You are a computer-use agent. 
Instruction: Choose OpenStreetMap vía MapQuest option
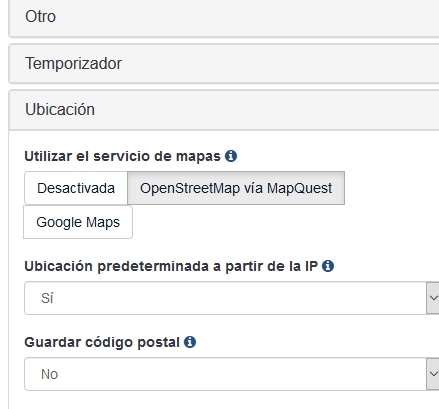pyautogui.click(x=236, y=188)
